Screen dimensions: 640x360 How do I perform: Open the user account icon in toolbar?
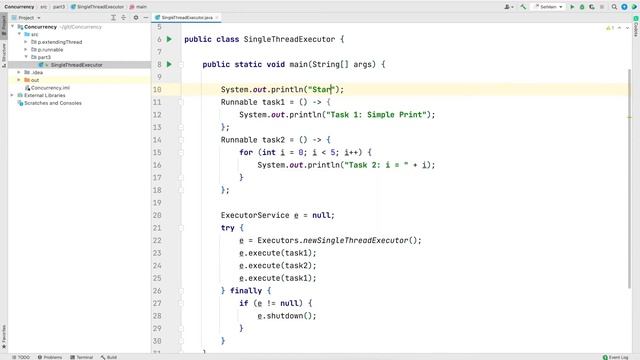click(x=508, y=7)
